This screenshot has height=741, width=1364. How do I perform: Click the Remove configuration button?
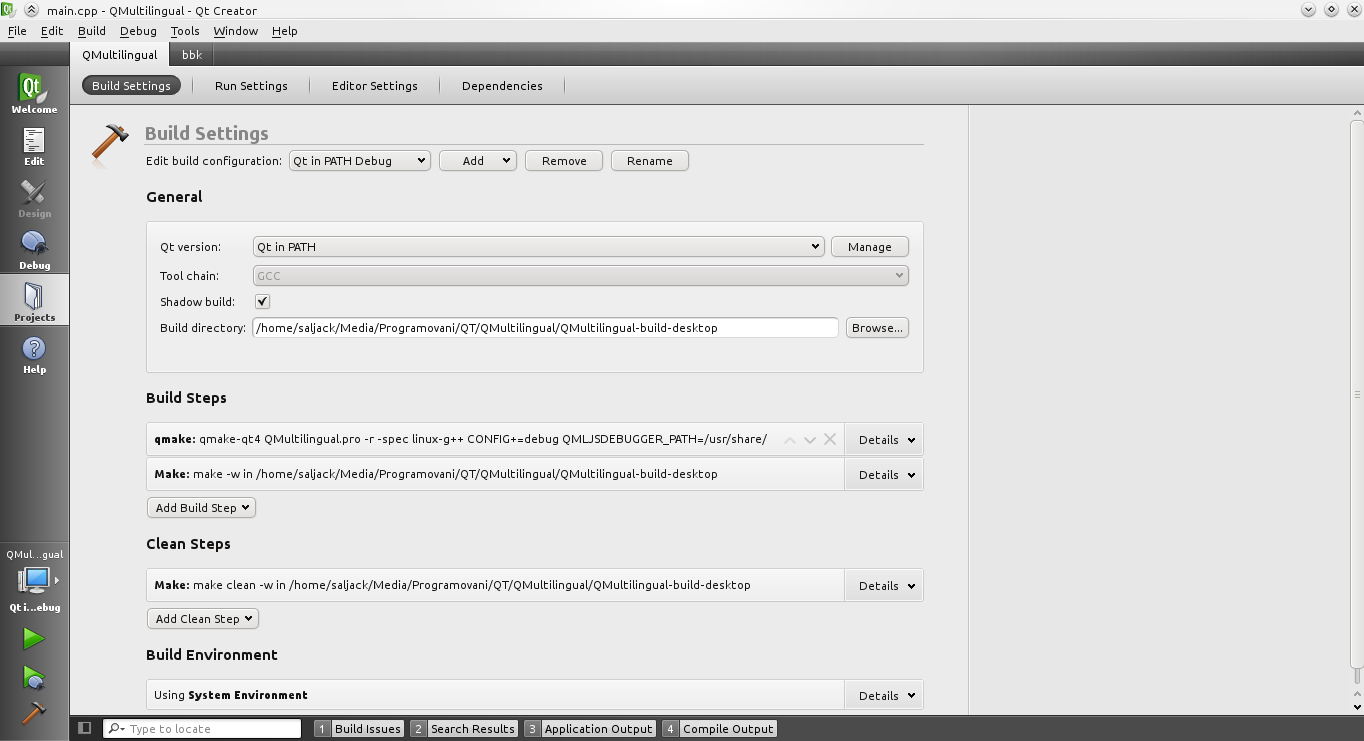pos(564,160)
